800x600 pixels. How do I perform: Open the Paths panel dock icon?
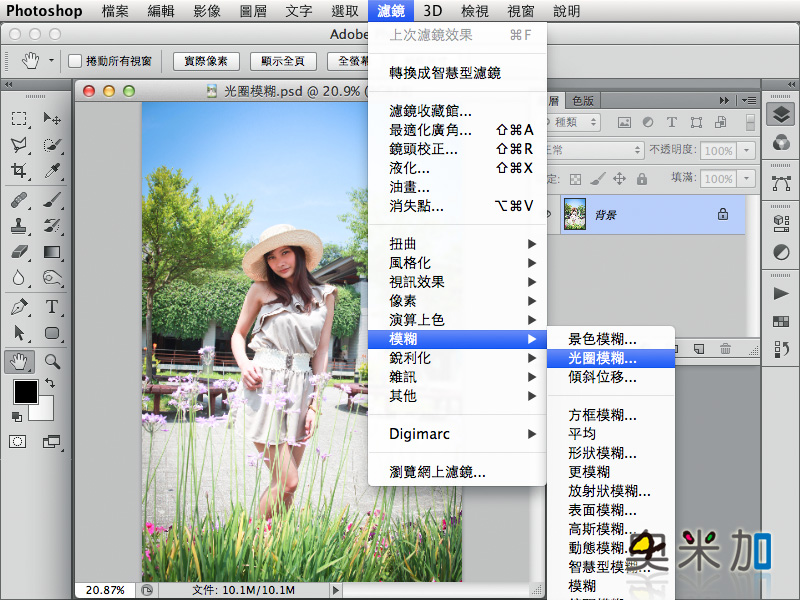[781, 183]
